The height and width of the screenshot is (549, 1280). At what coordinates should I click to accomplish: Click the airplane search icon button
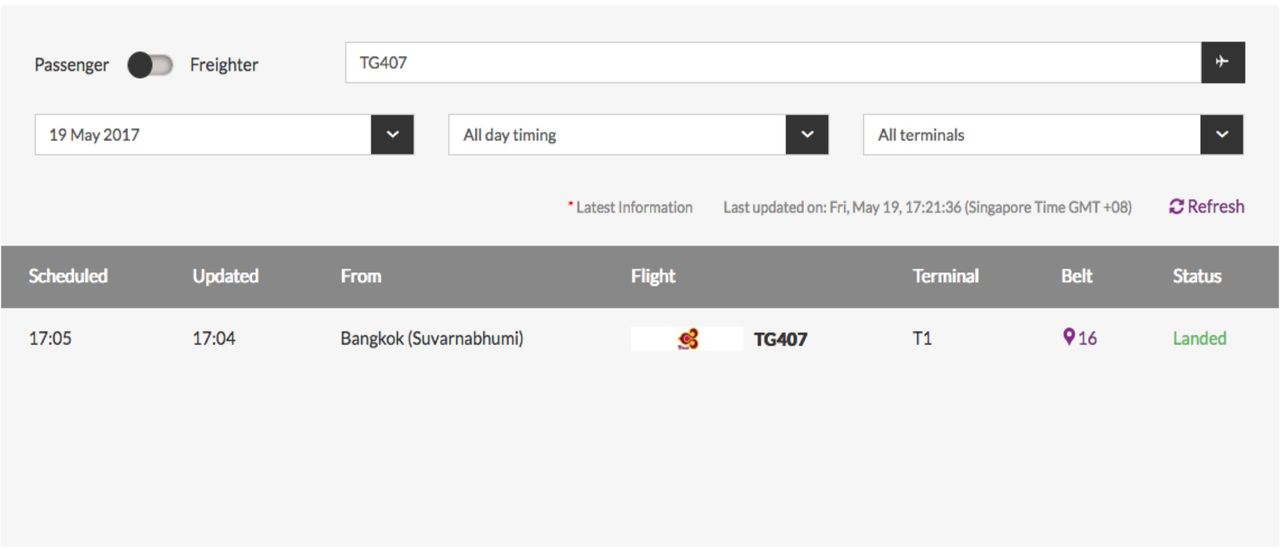click(1222, 62)
